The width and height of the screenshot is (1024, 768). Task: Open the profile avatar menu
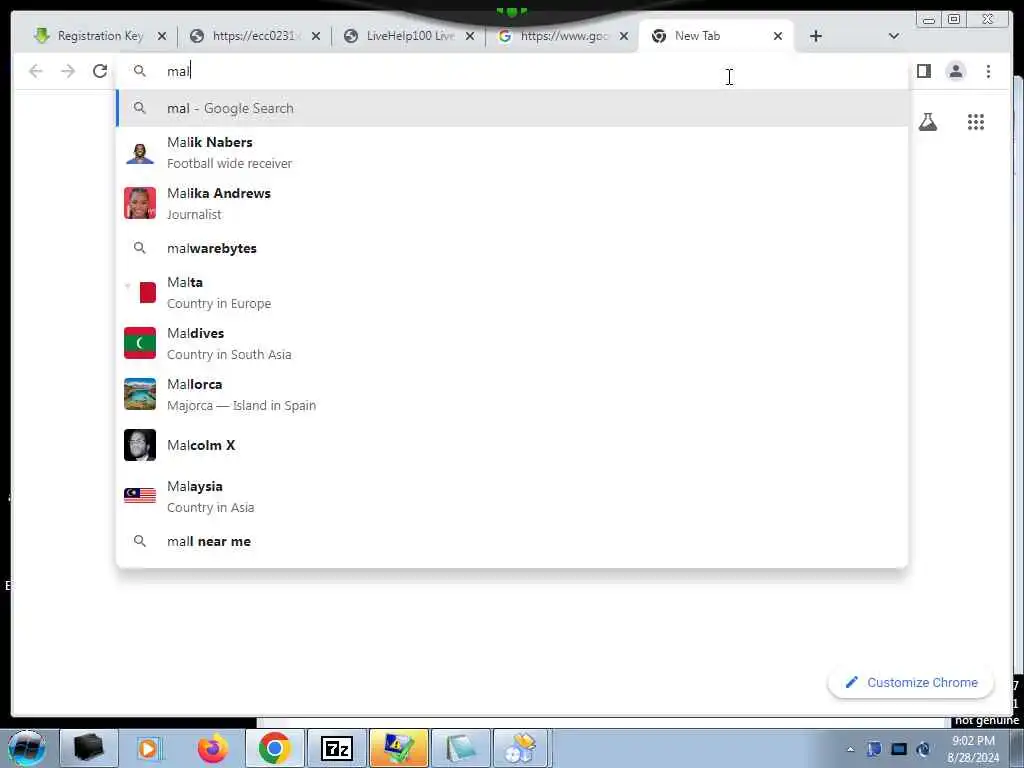pyautogui.click(x=955, y=71)
